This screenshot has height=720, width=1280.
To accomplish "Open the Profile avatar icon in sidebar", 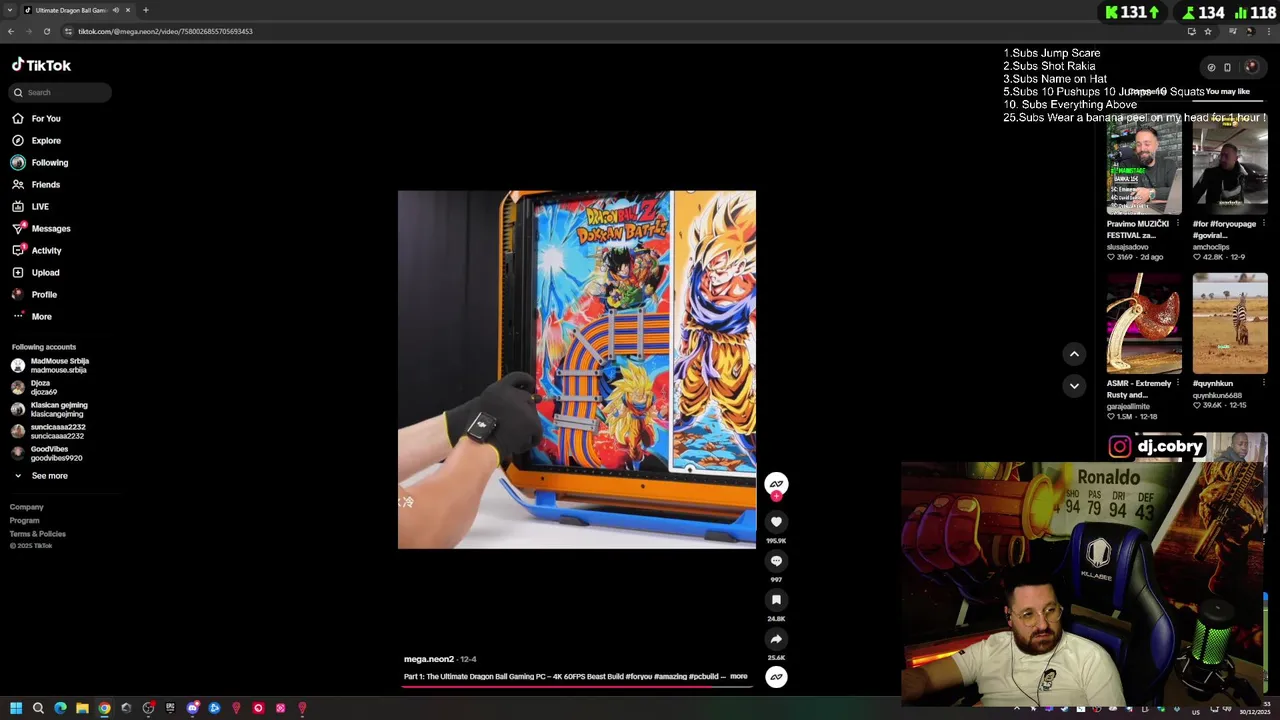I will [x=18, y=294].
